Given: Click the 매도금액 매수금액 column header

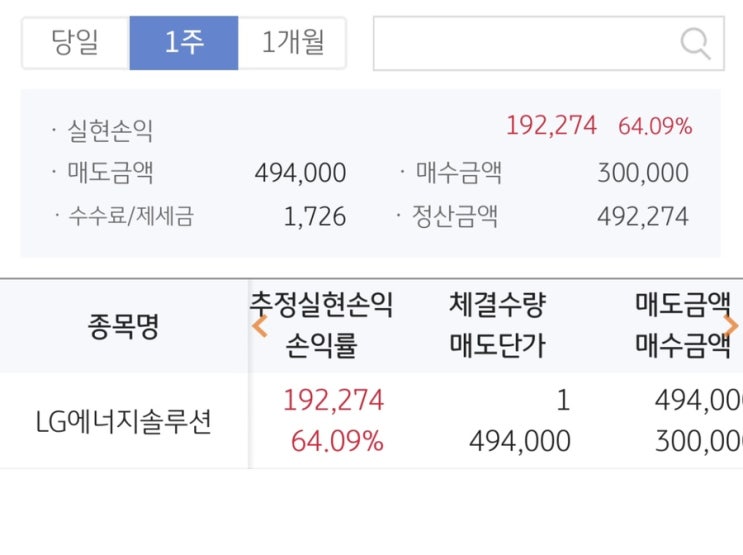Looking at the screenshot, I should coord(684,326).
